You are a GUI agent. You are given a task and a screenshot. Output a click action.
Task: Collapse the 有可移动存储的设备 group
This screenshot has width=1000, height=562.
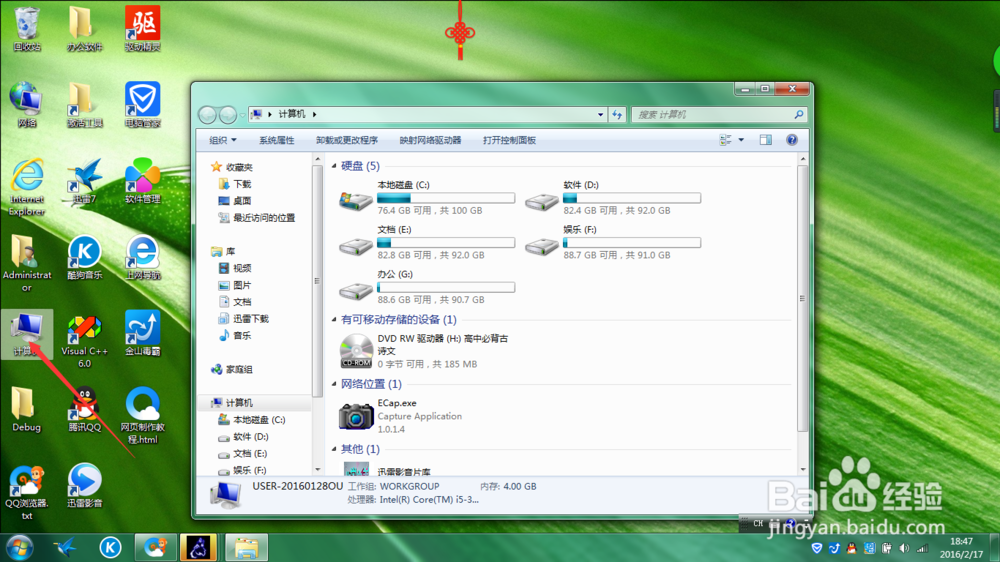point(334,320)
